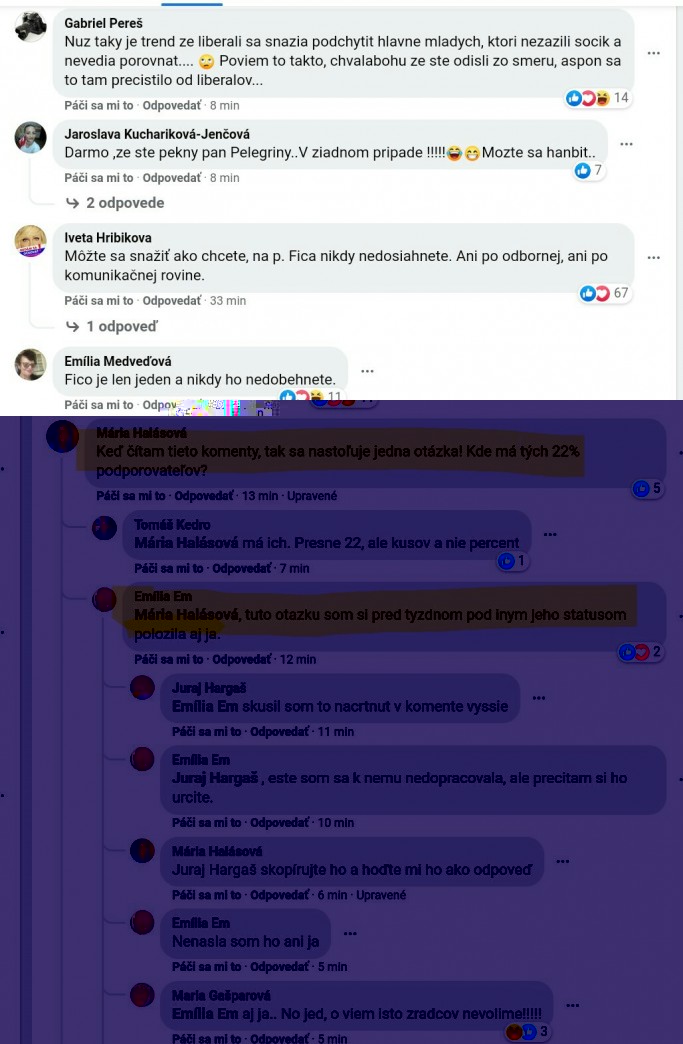Open three-dot menu on Jaroslava Kuchariková-Jenčová comment
The width and height of the screenshot is (683, 1044).
pyautogui.click(x=626, y=144)
